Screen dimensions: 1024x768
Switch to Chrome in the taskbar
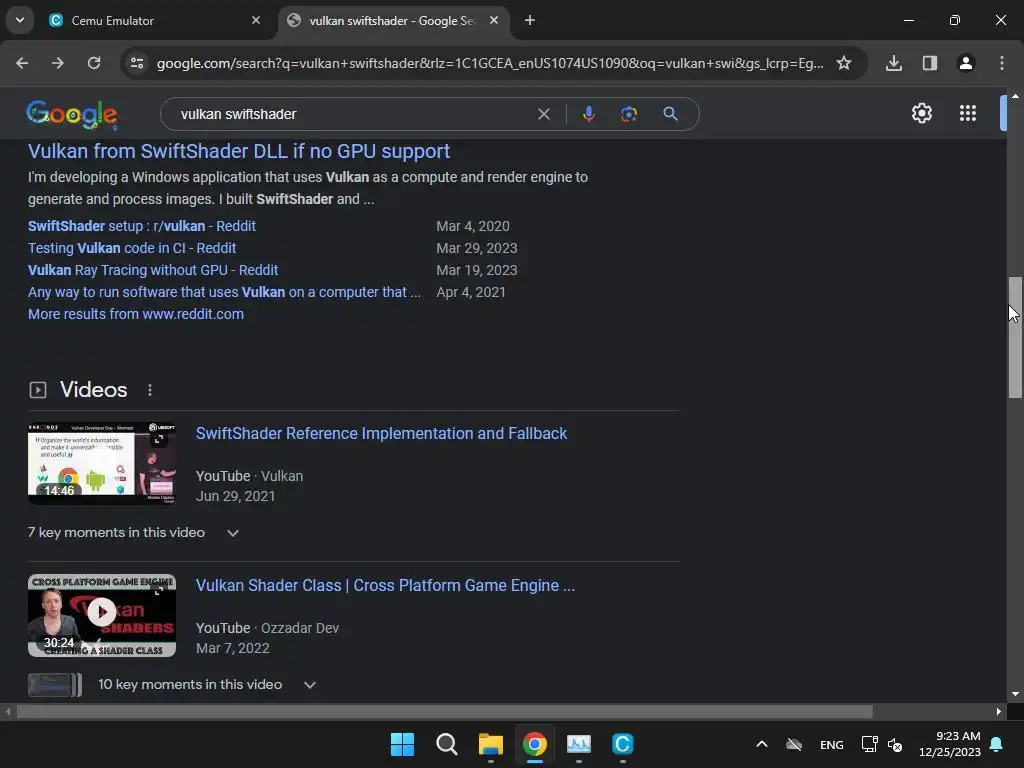coord(535,744)
